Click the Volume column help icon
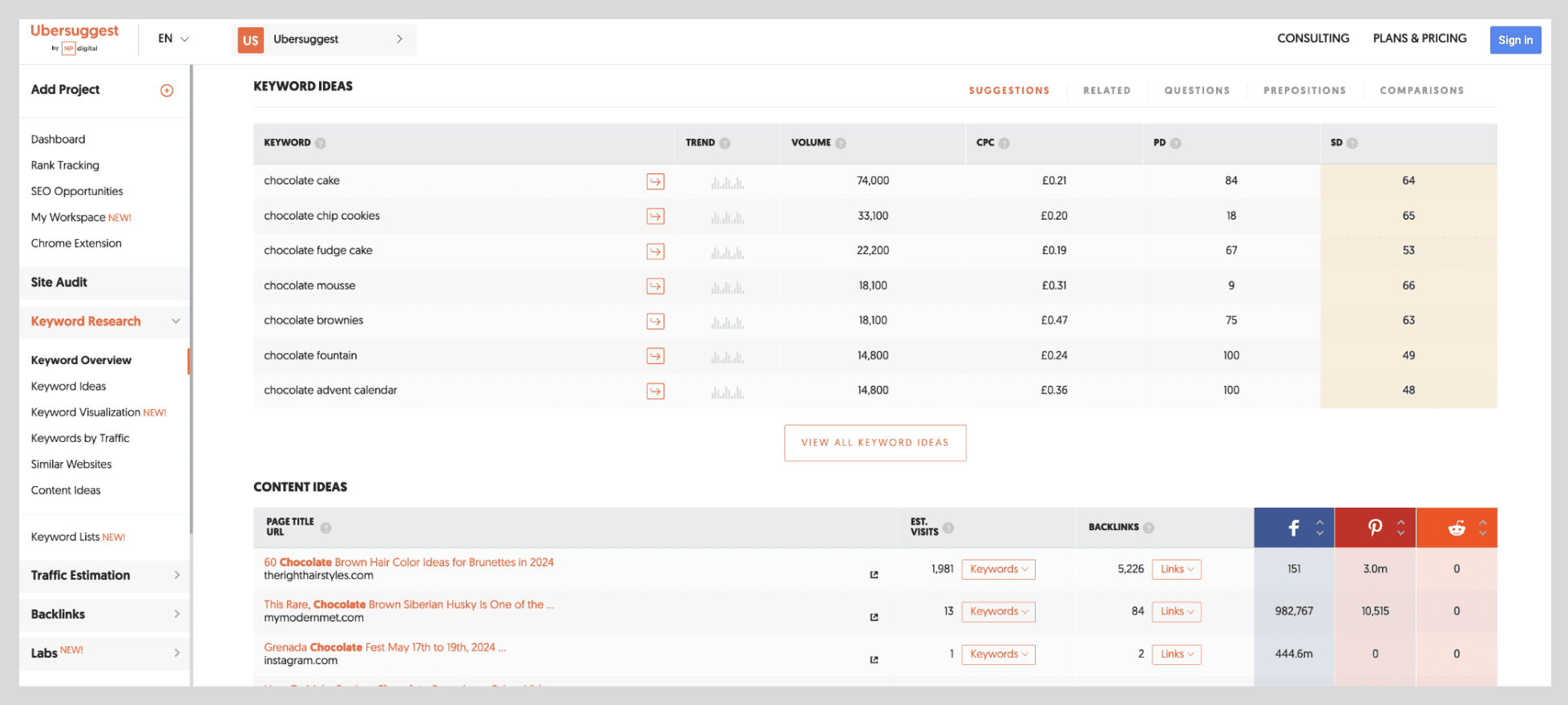 point(840,144)
